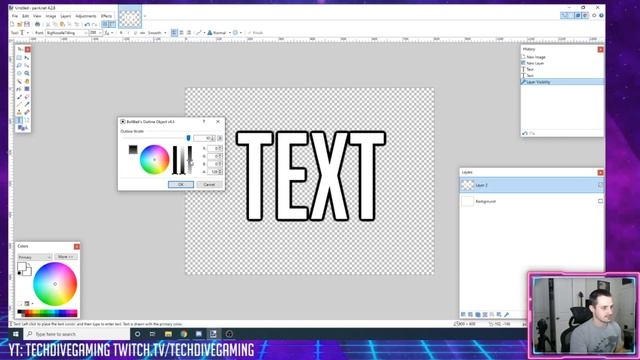Open the Adjustments menu
The height and width of the screenshot is (360, 640).
[86, 16]
